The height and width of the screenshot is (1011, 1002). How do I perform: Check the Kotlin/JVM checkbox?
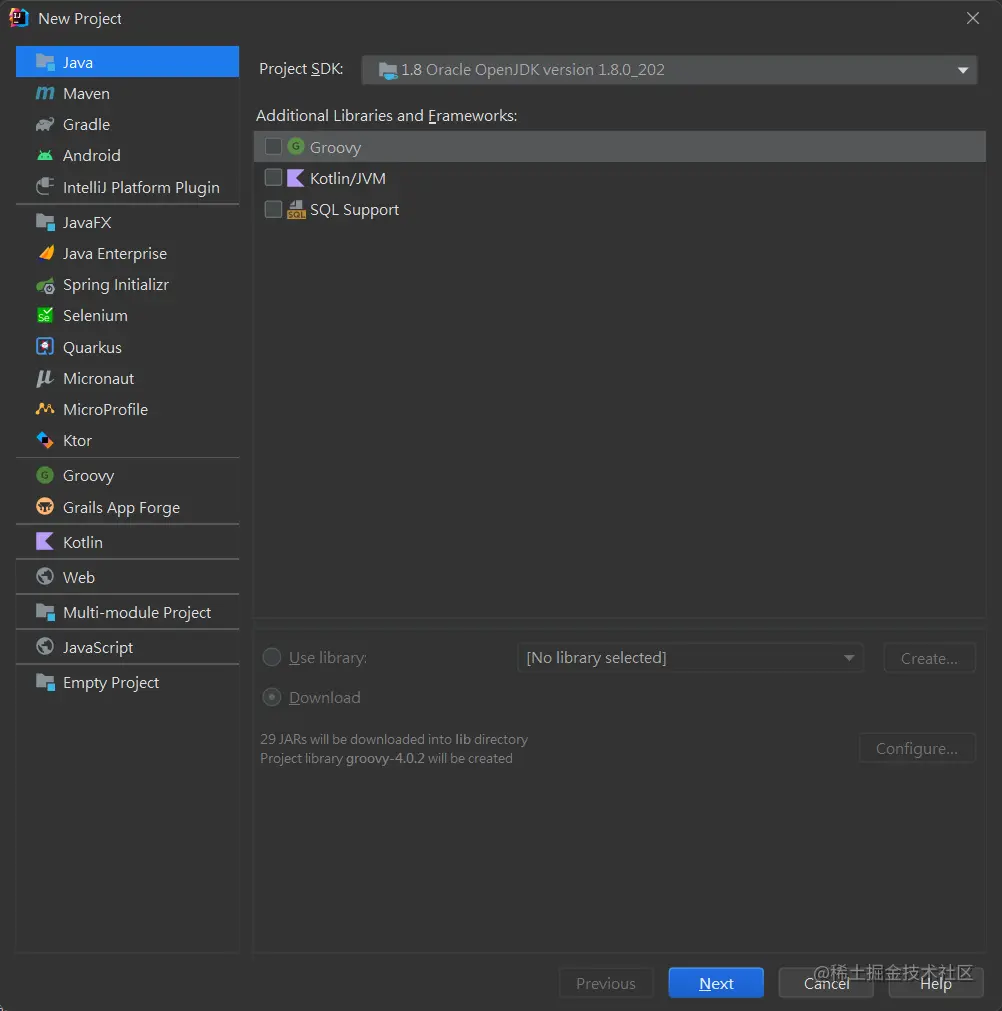coord(273,177)
